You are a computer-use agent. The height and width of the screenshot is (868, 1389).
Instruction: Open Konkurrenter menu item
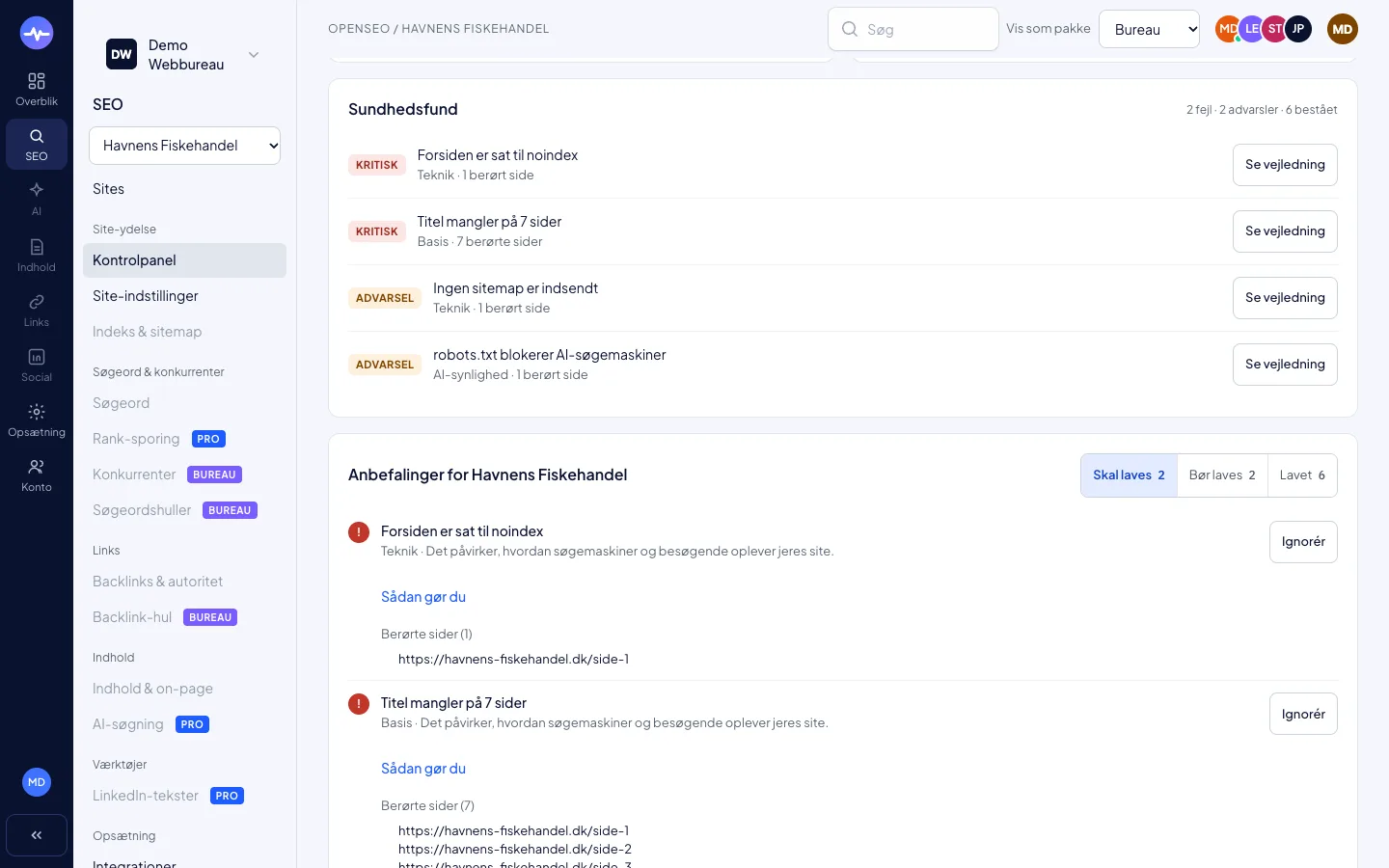184,475
